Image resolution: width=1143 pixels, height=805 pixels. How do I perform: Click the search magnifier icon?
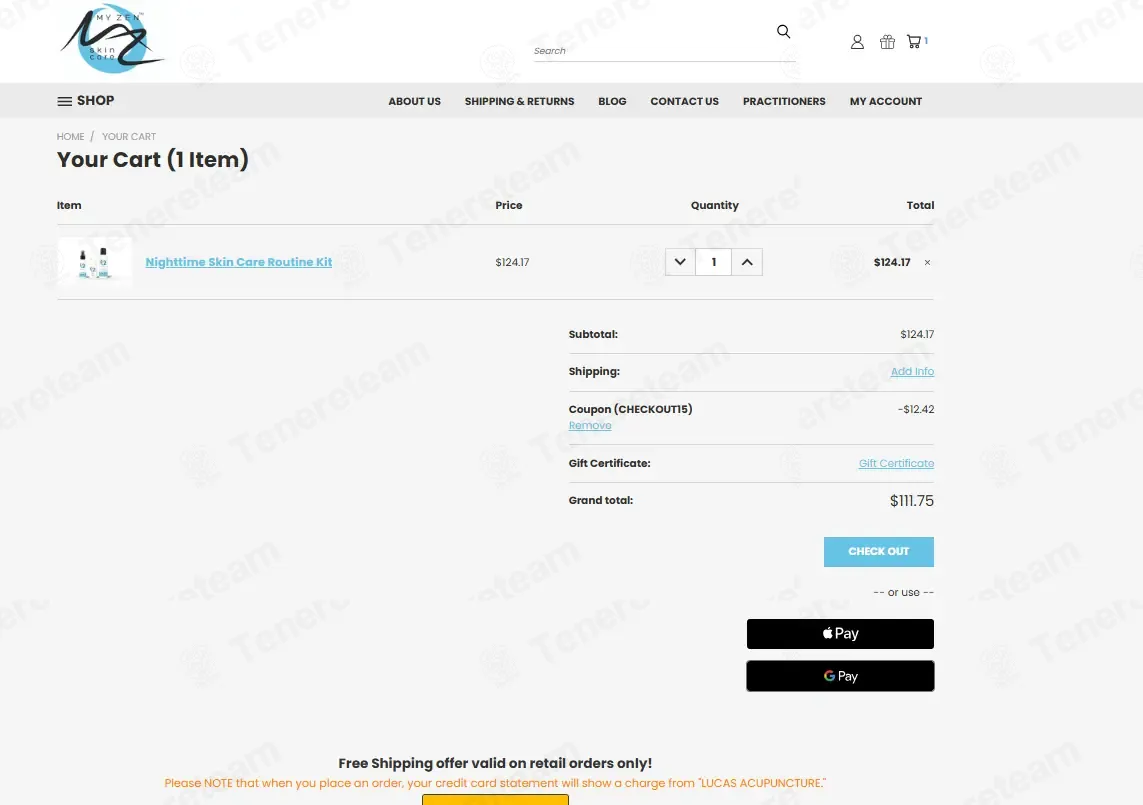point(784,31)
